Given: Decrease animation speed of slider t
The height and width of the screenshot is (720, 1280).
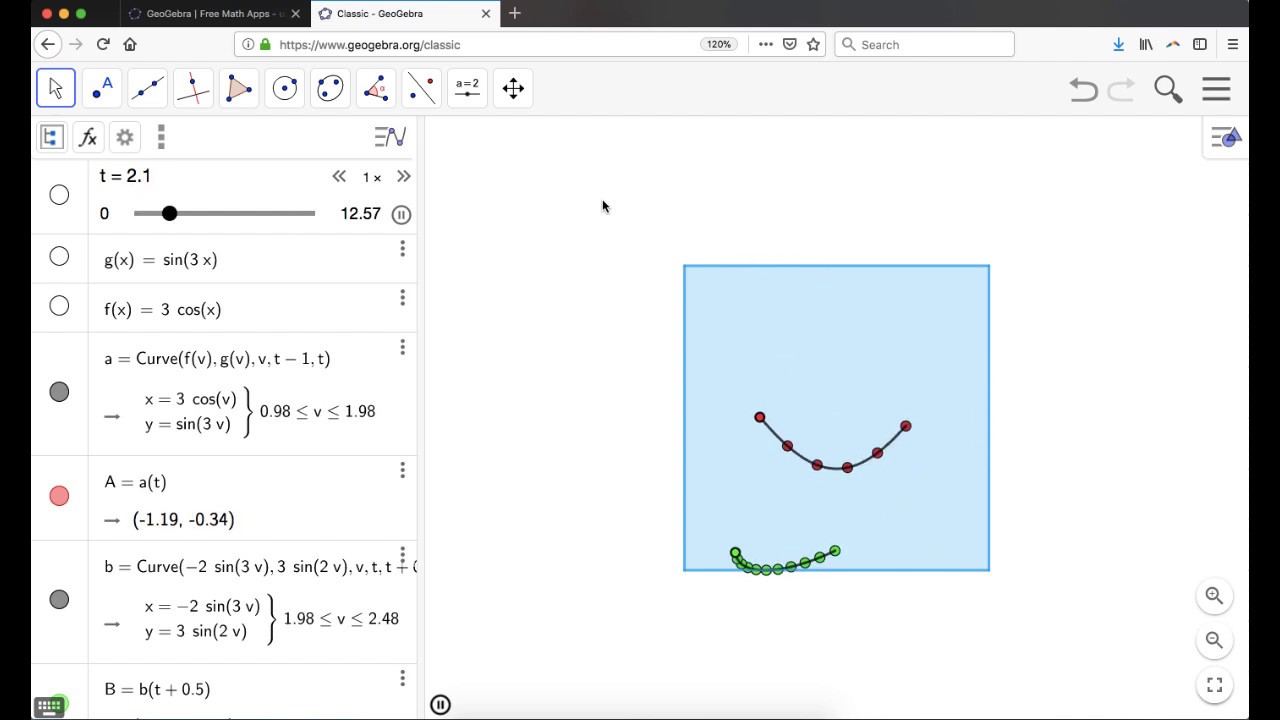Looking at the screenshot, I should [x=339, y=176].
